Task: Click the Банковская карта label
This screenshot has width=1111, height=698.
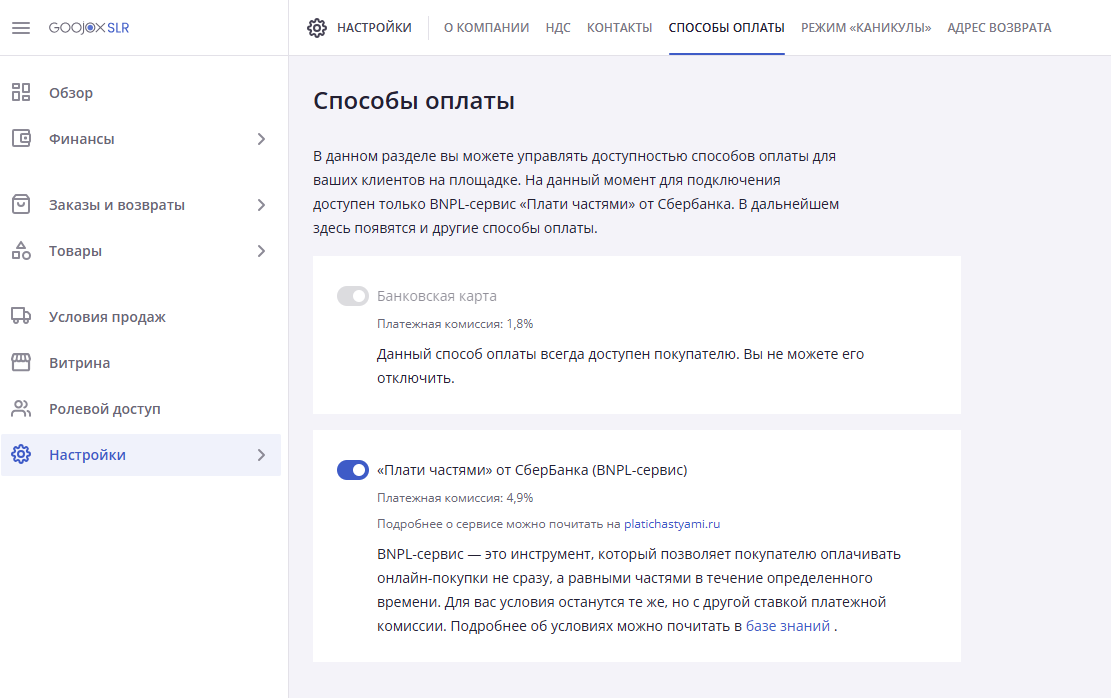Action: coord(436,296)
